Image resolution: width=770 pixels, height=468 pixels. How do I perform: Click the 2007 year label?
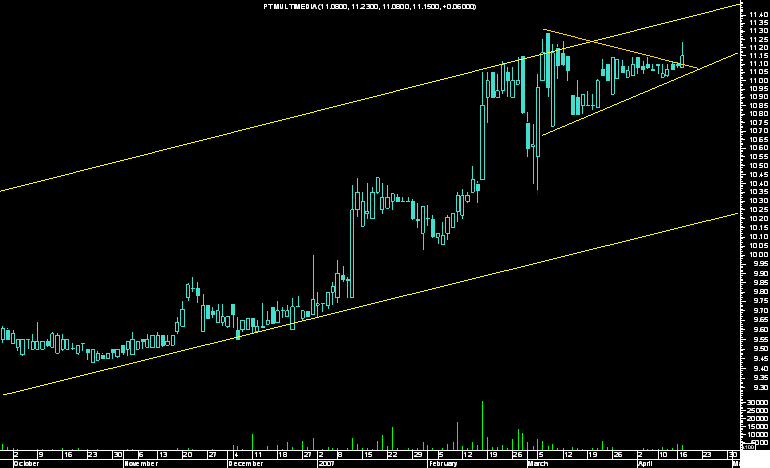point(327,464)
